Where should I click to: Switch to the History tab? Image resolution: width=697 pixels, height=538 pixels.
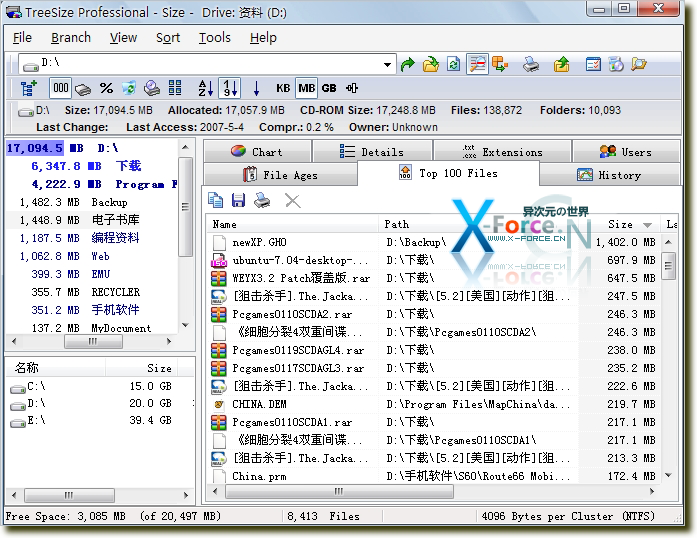(609, 175)
